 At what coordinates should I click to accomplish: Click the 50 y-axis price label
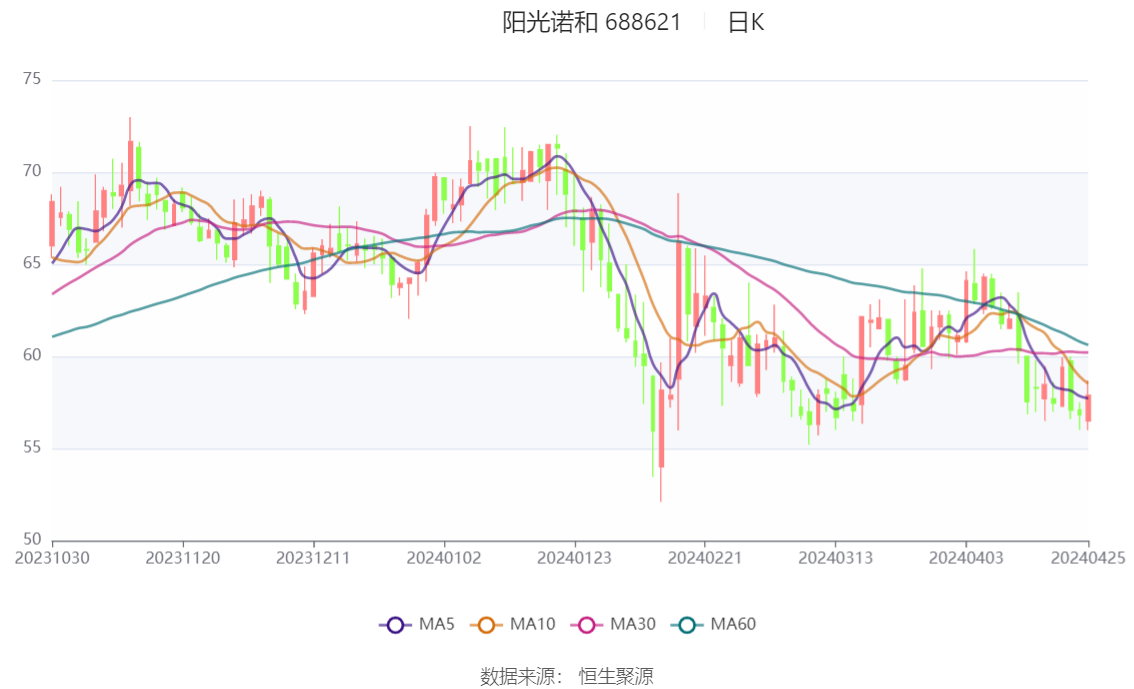pyautogui.click(x=32, y=539)
